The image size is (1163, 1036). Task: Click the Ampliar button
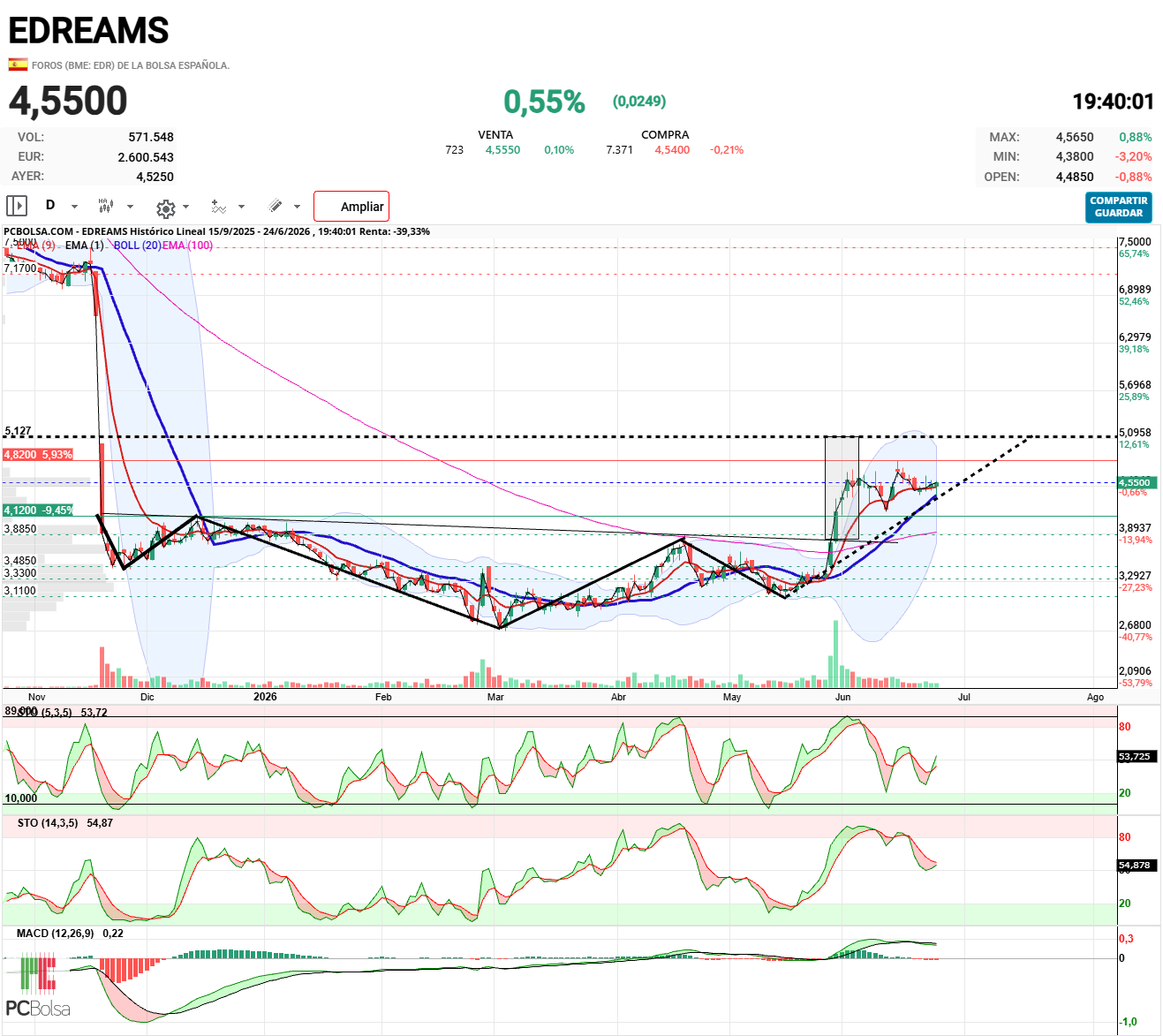[351, 207]
